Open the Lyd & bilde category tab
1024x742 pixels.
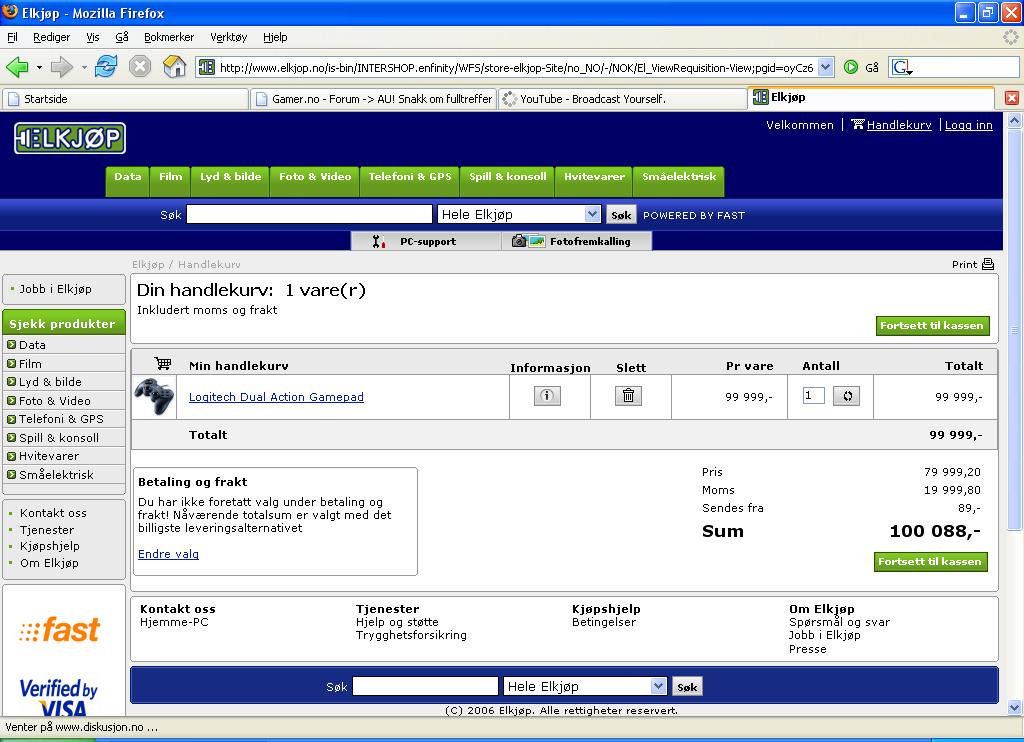coord(231,180)
